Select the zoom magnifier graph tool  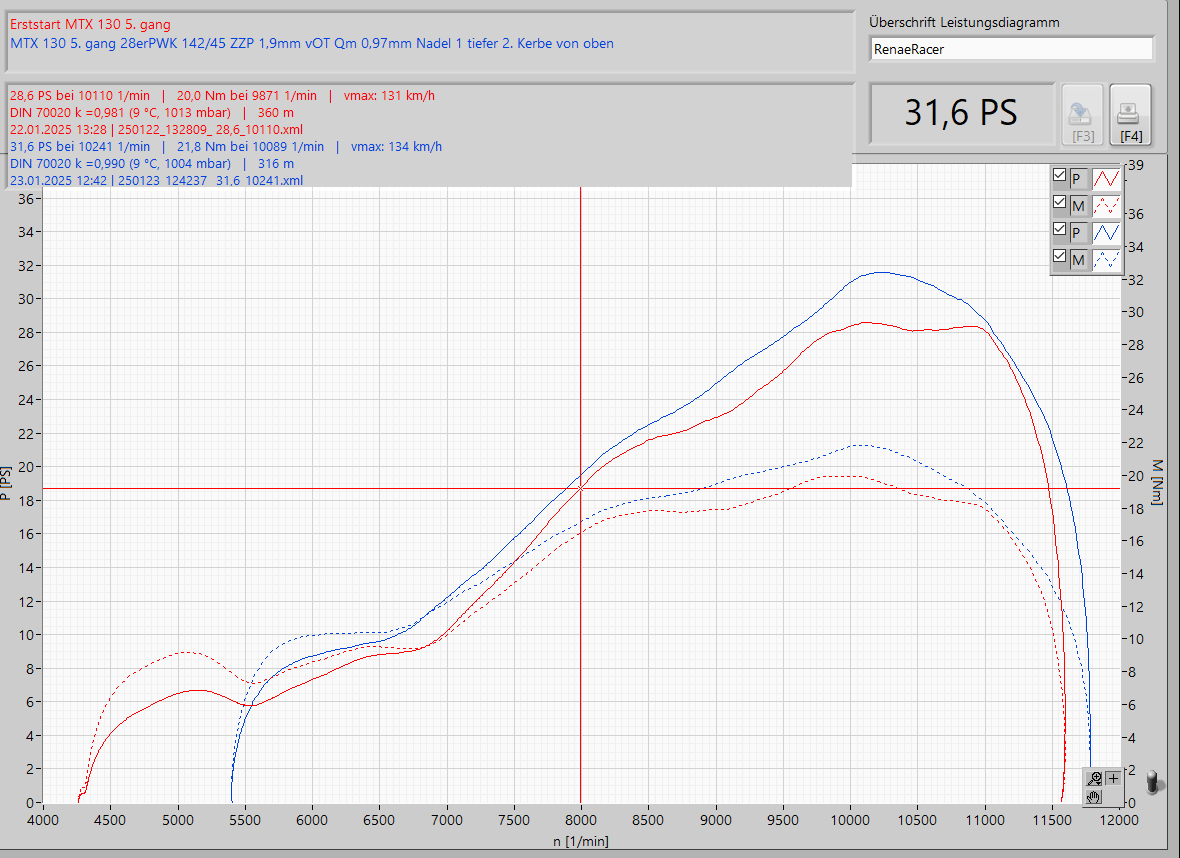pyautogui.click(x=1095, y=779)
